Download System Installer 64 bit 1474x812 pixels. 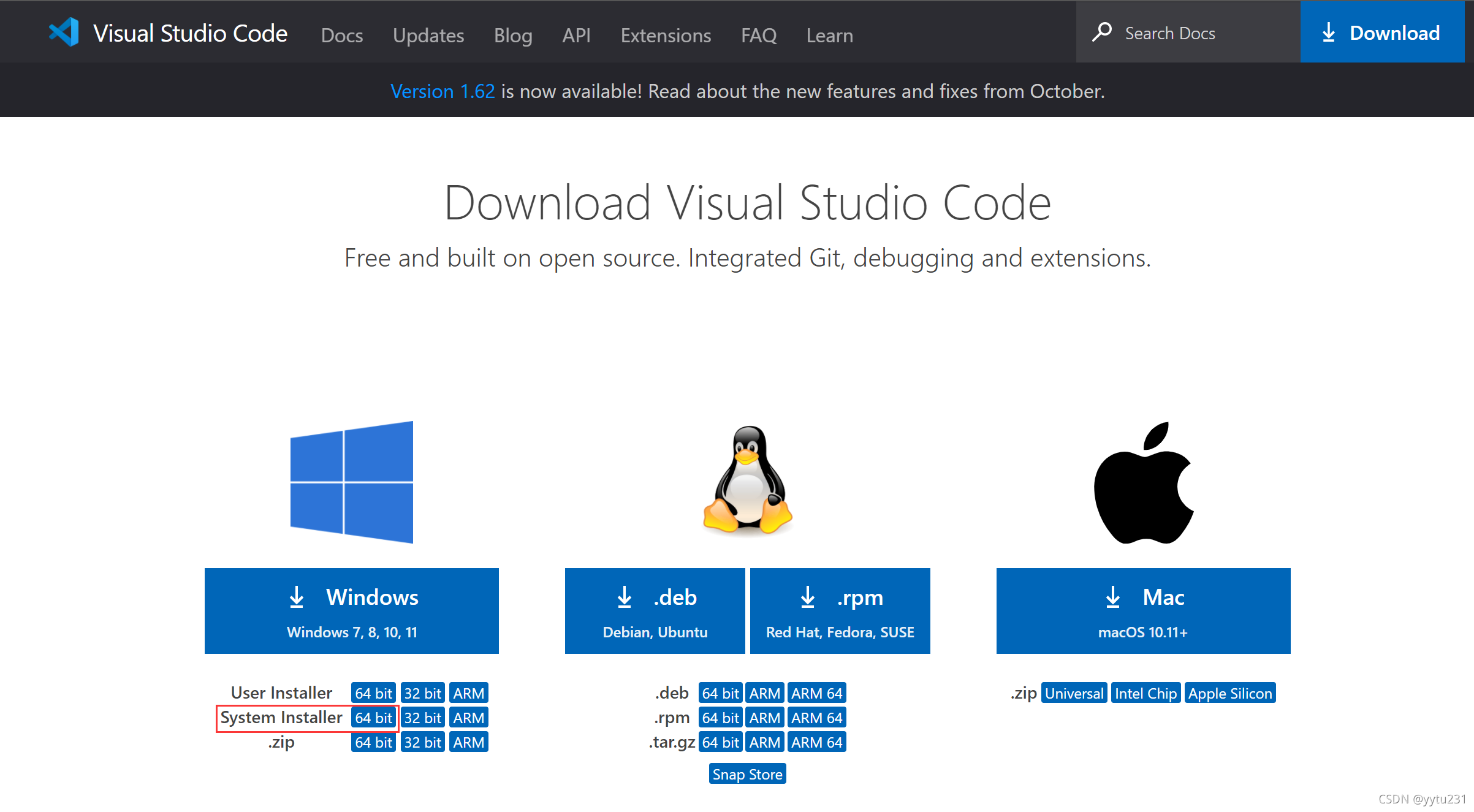[x=373, y=718]
